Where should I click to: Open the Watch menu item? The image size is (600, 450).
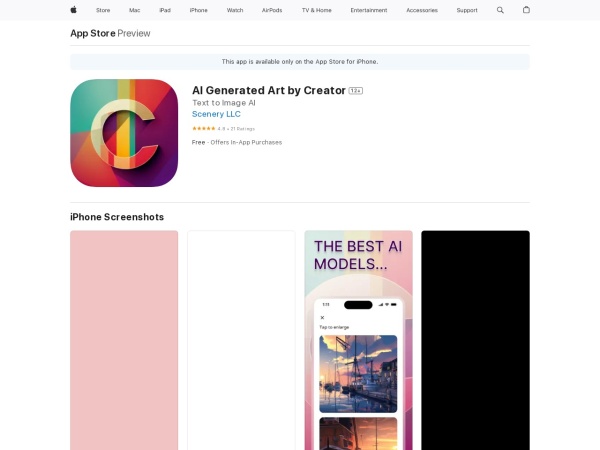point(235,10)
